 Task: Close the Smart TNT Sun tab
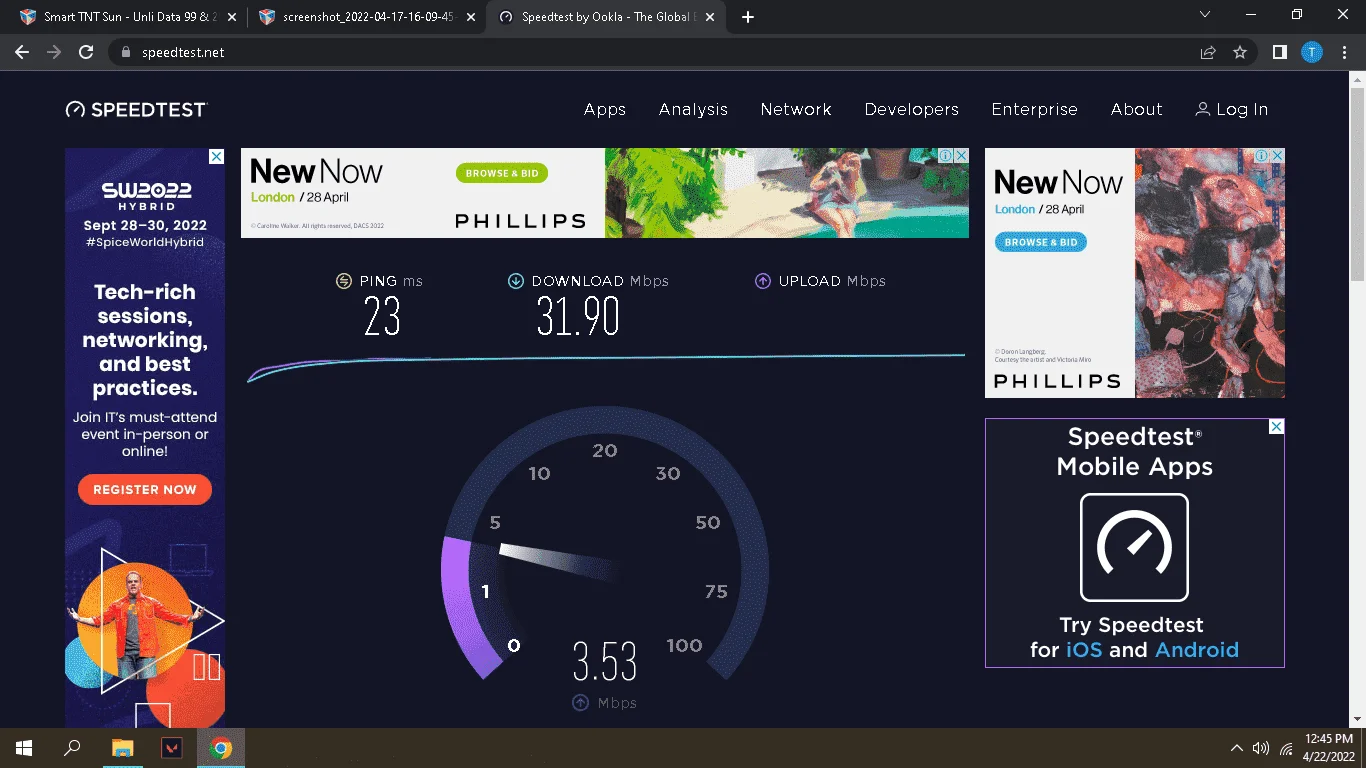231,17
